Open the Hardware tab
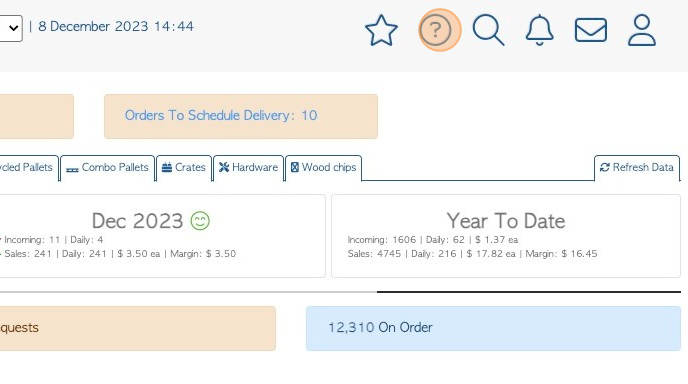This screenshot has width=688, height=384. click(x=248, y=168)
